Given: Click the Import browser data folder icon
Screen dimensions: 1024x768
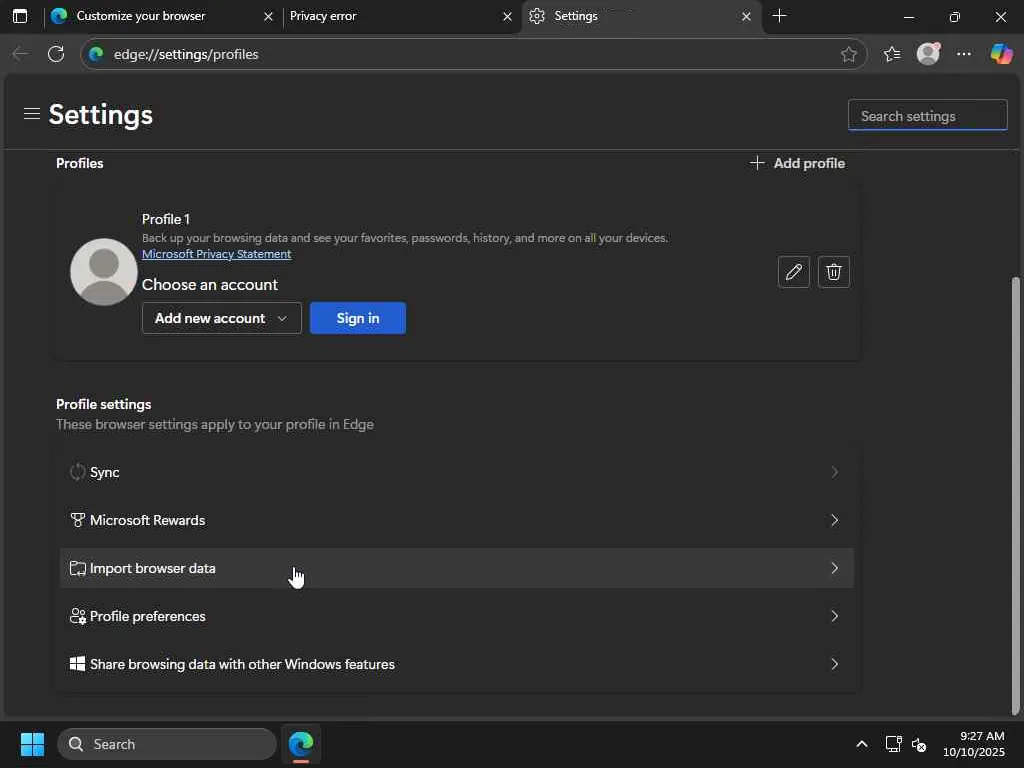Looking at the screenshot, I should click(77, 568).
